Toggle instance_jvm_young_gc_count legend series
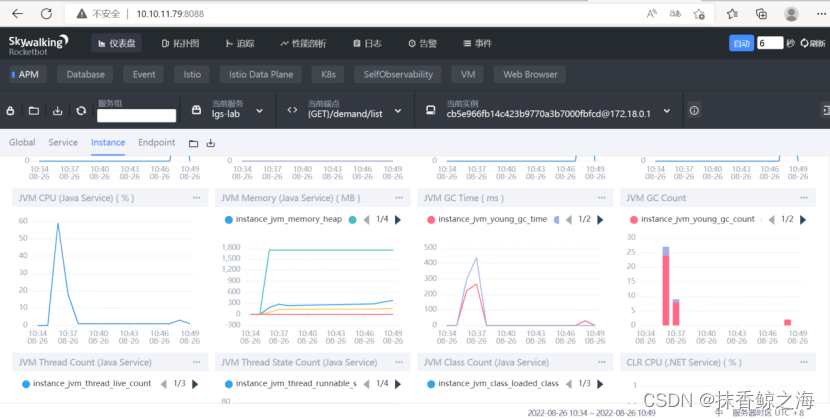 (692, 219)
